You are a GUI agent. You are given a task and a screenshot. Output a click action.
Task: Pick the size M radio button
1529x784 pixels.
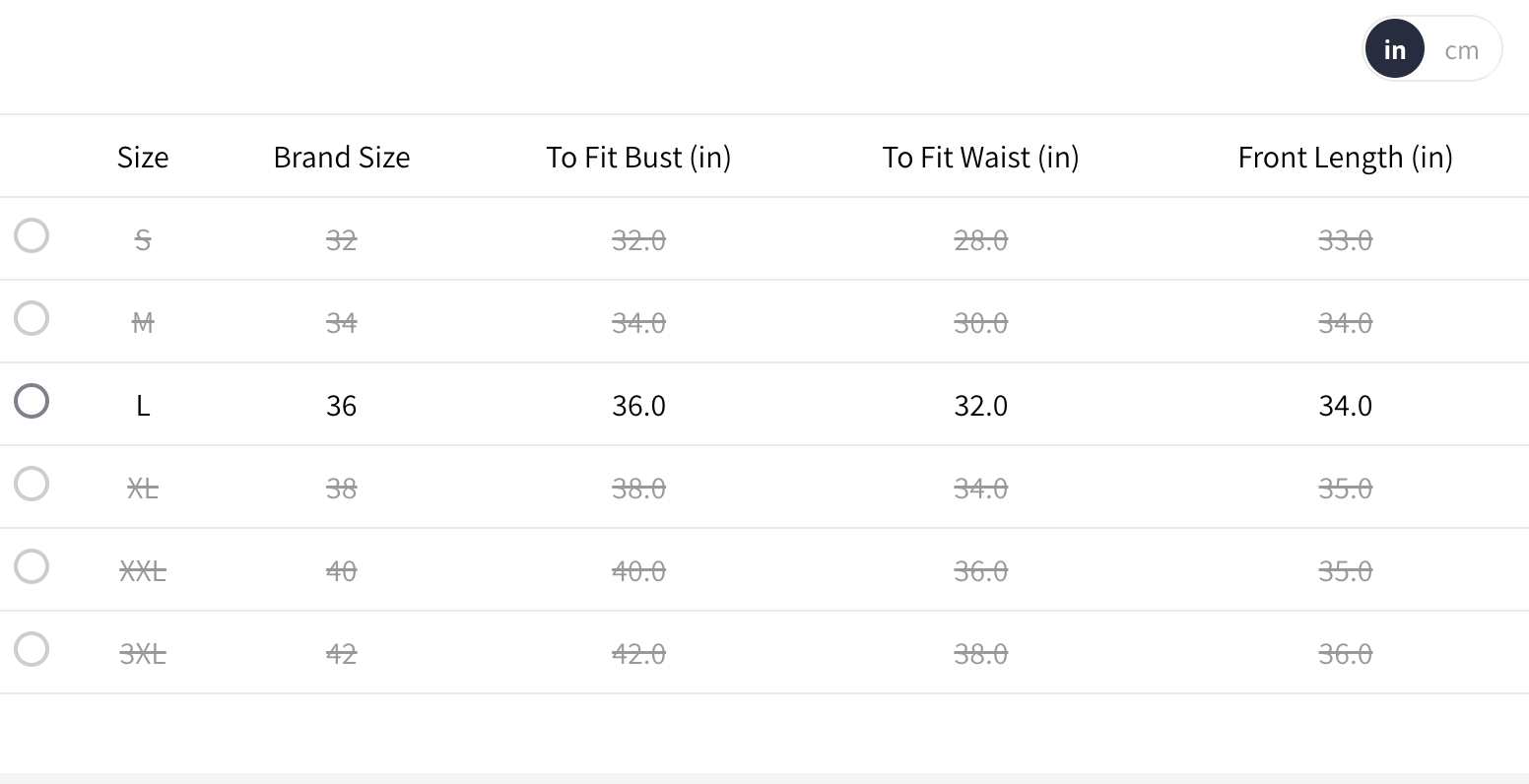[32, 318]
